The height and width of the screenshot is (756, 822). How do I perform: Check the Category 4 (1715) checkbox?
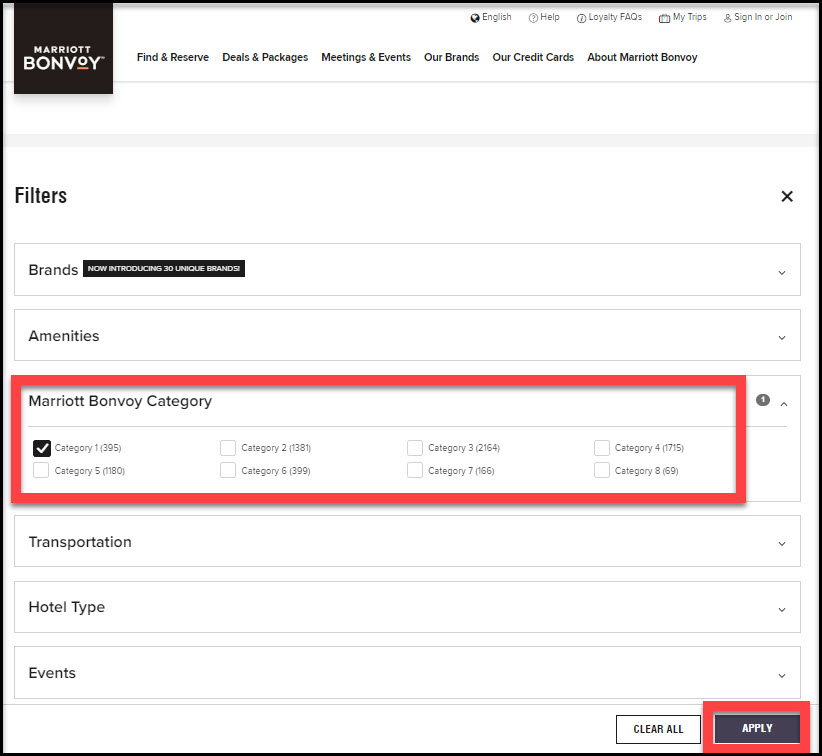[x=601, y=448]
